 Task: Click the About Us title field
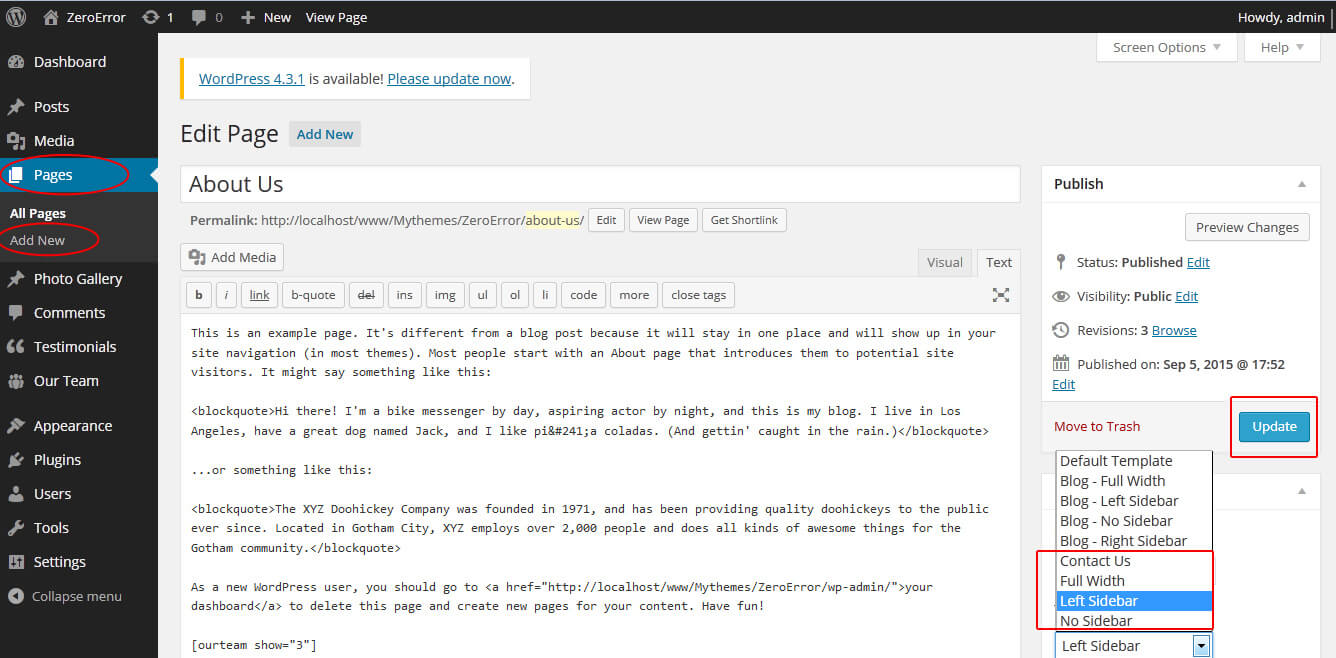pyautogui.click(x=600, y=184)
